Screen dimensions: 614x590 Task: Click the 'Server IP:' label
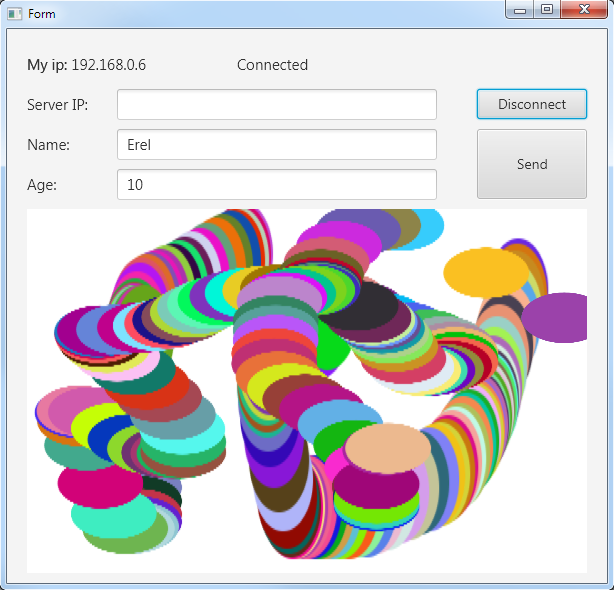click(58, 105)
